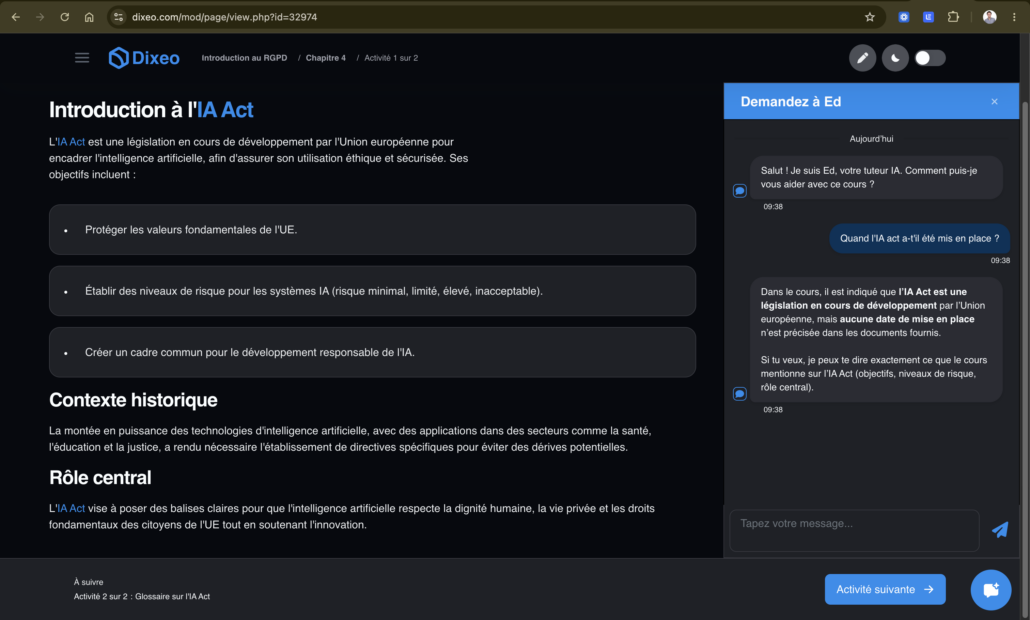Click the Dixeo logo

pyautogui.click(x=144, y=58)
